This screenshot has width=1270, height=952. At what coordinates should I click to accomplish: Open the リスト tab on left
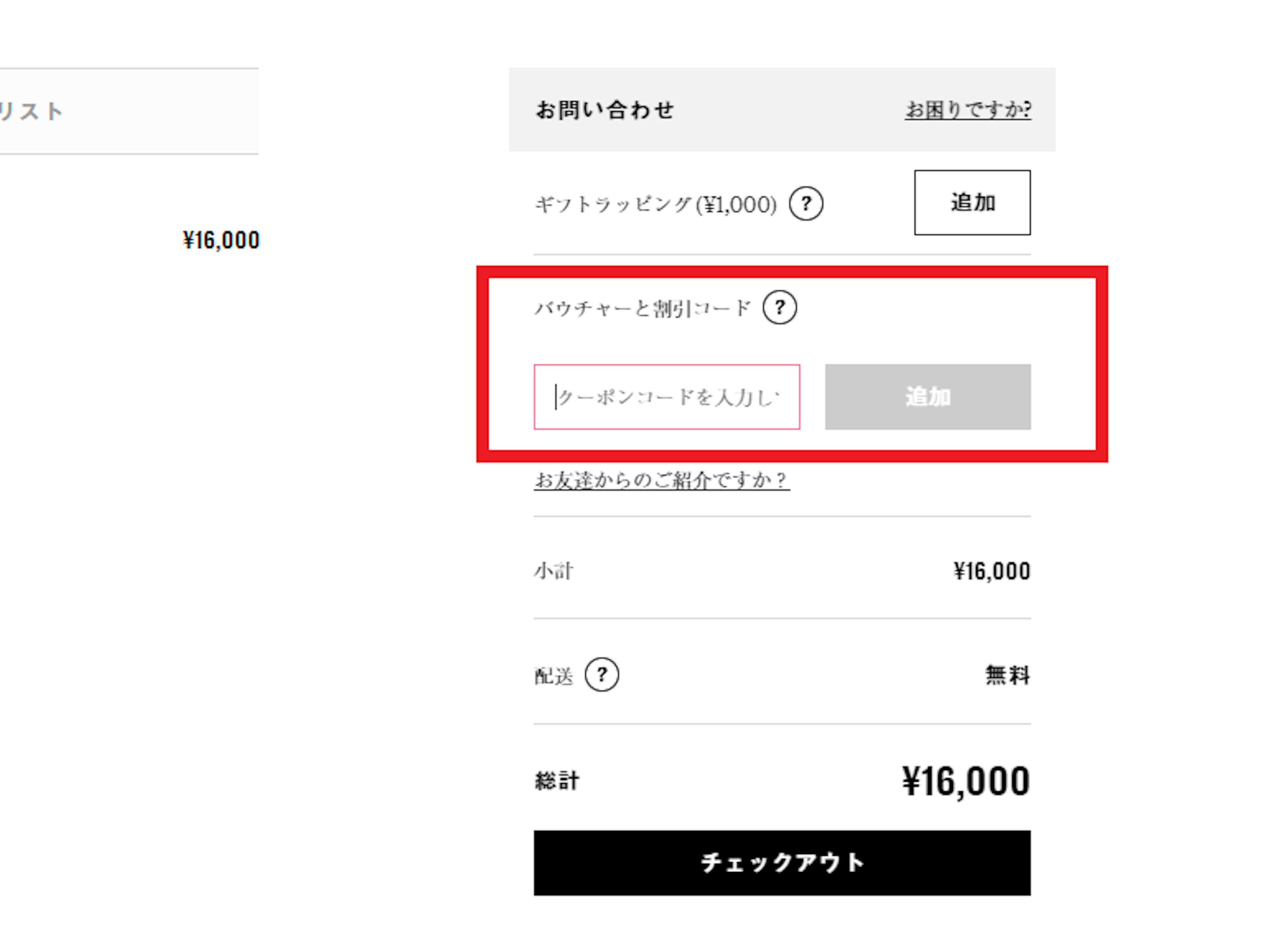pyautogui.click(x=31, y=111)
